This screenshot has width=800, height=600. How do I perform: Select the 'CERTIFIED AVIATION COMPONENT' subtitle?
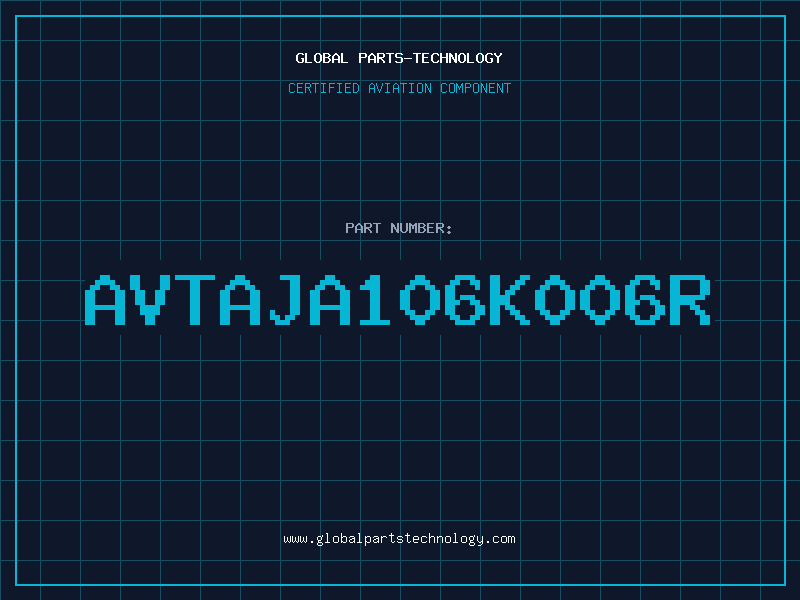[x=399, y=88]
